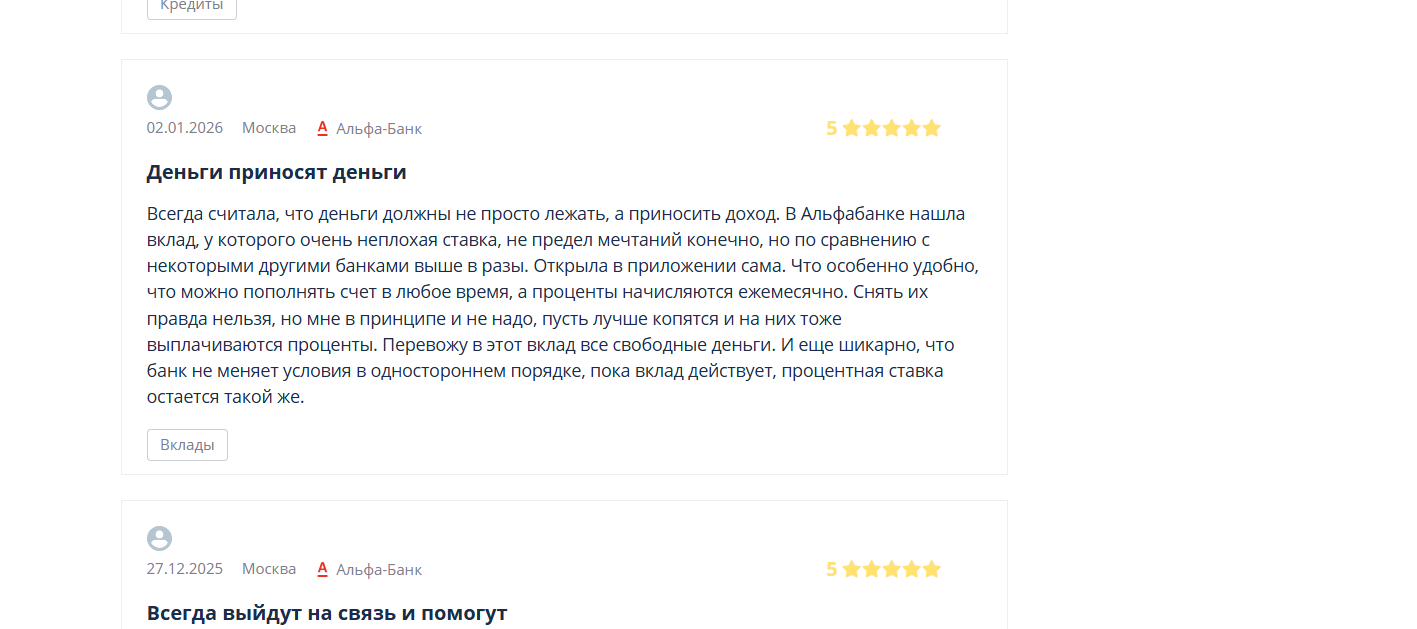The image size is (1417, 629).
Task: Click the date 02.01.2026 on the review
Action: [x=185, y=128]
